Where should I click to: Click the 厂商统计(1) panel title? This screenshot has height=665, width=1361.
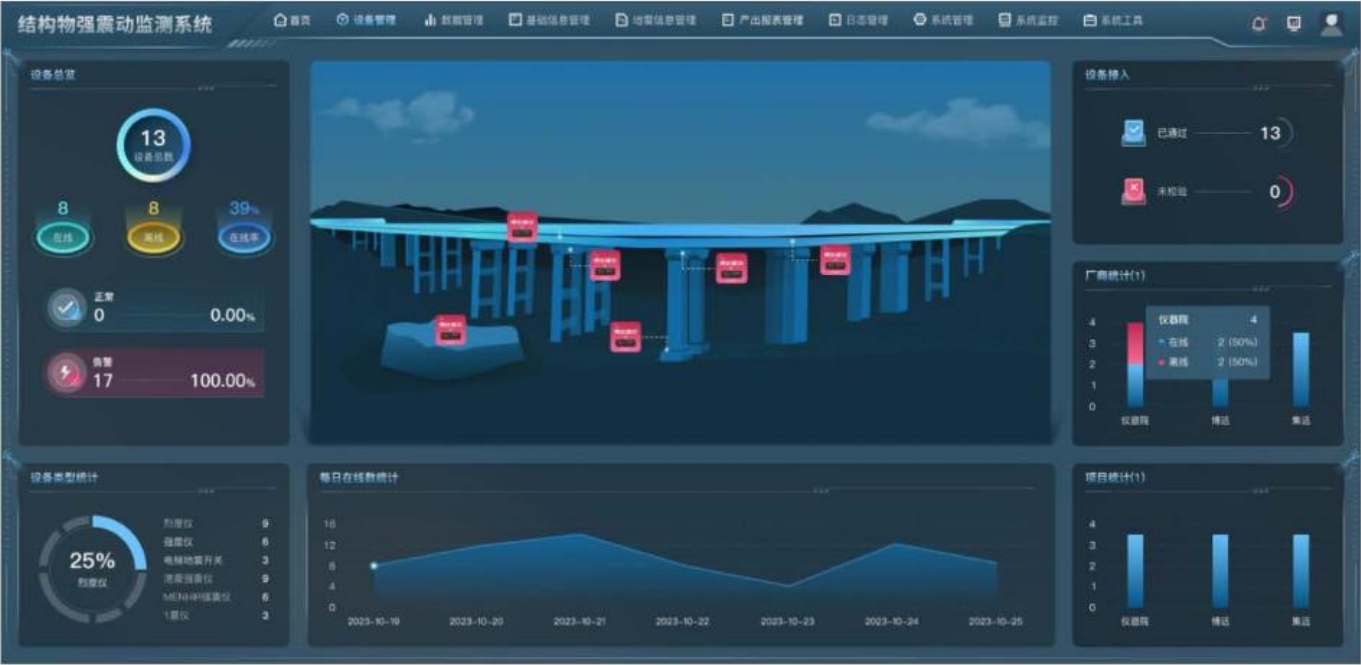coord(1116,275)
